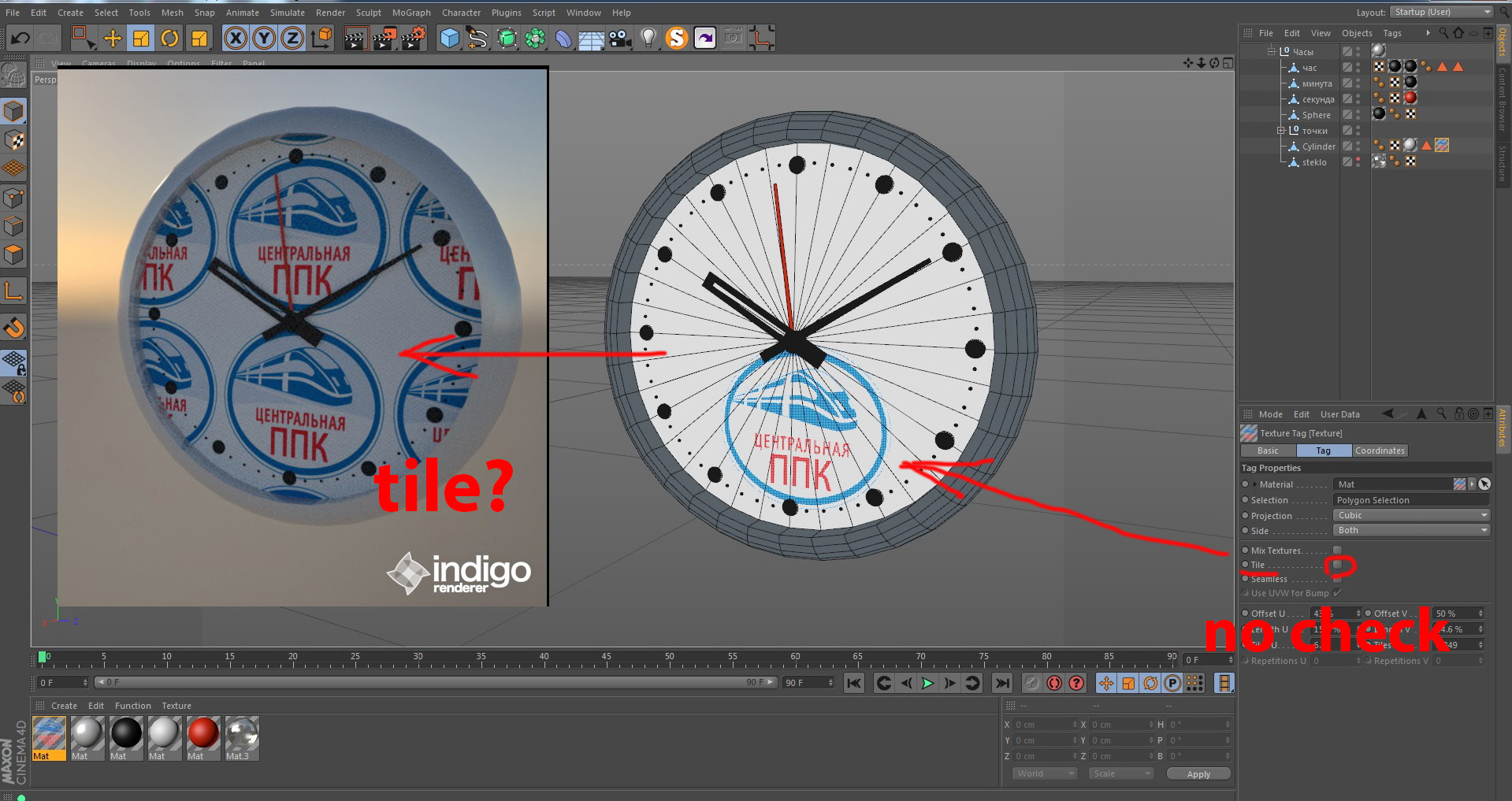Image resolution: width=1512 pixels, height=801 pixels.
Task: Open the Material field arrow menu
Action: 1472,484
